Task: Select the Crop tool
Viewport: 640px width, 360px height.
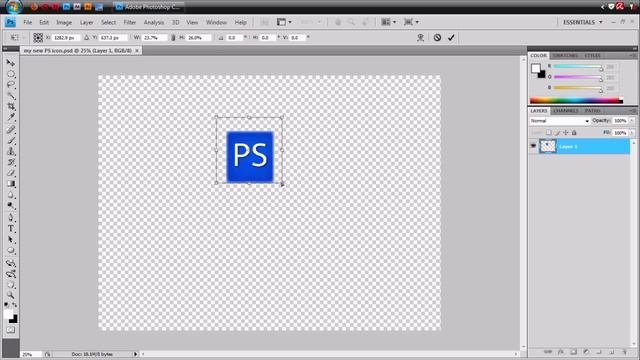Action: (11, 107)
